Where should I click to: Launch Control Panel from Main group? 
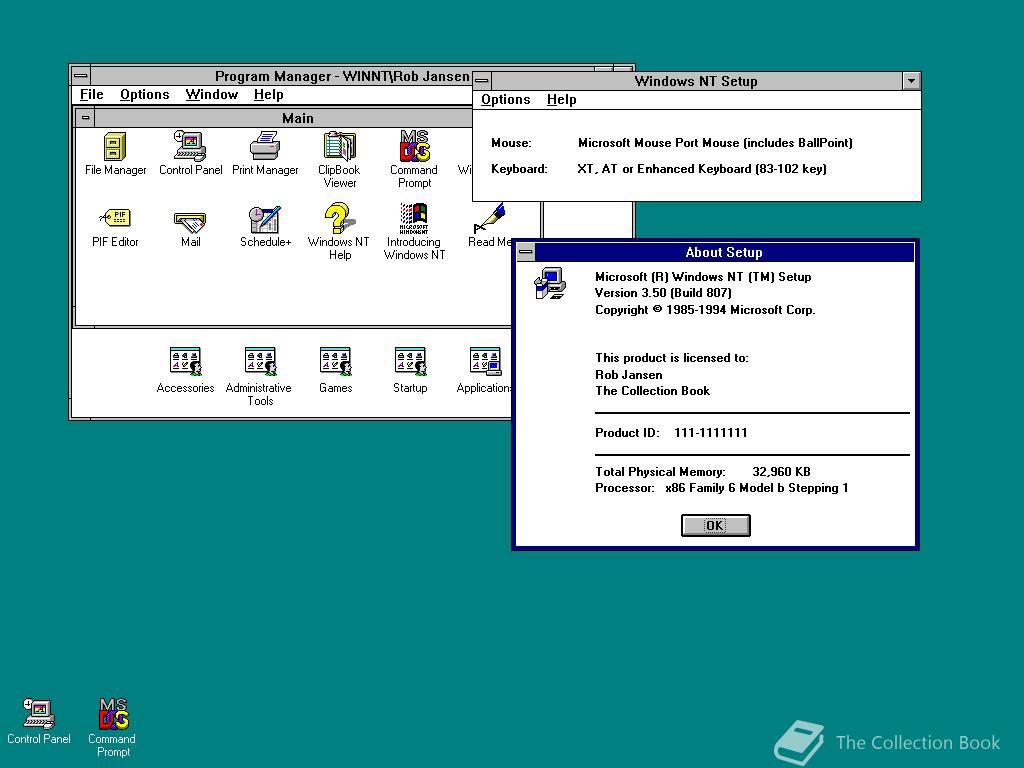(x=190, y=147)
